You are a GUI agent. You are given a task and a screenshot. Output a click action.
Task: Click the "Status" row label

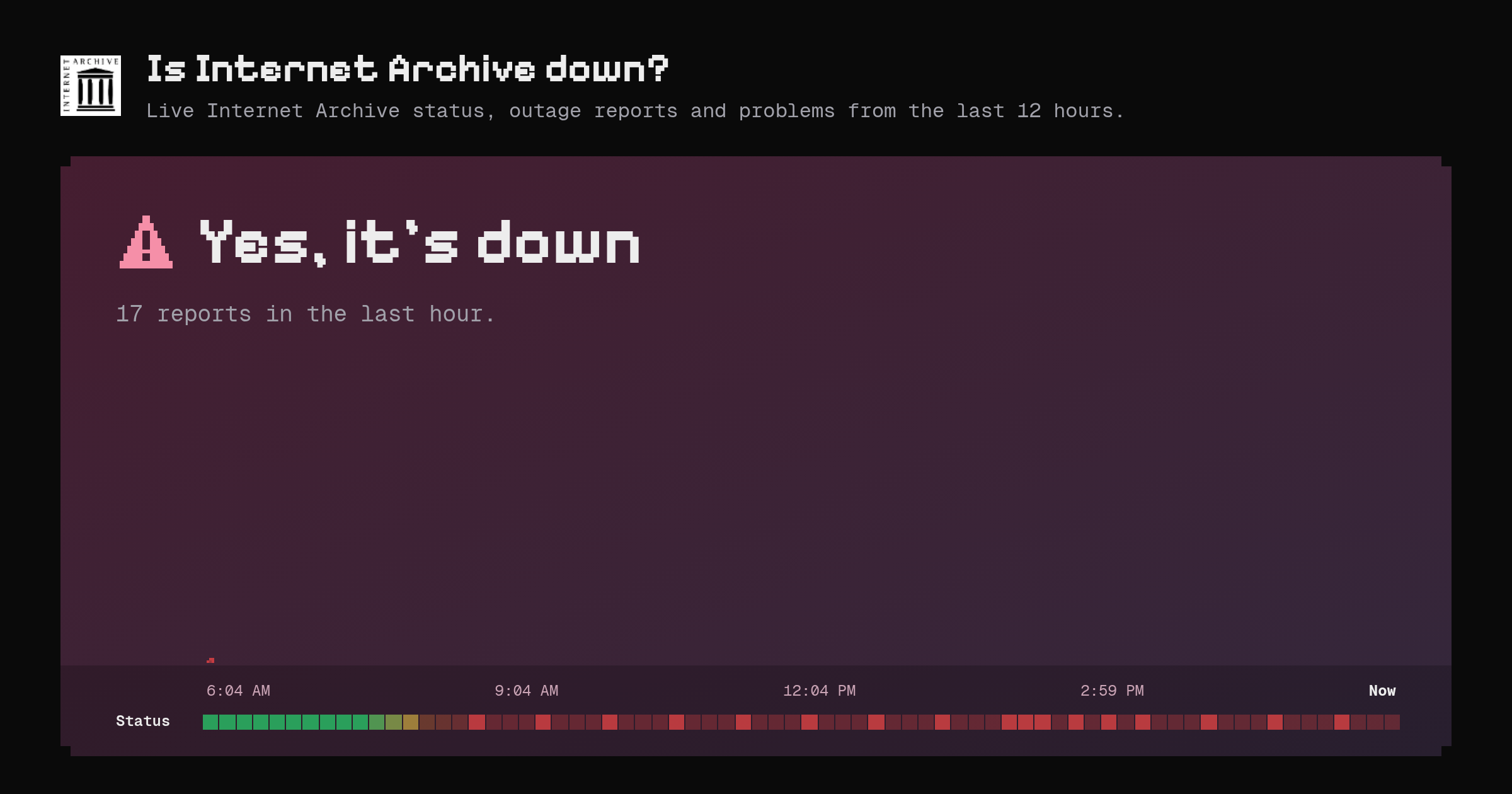pos(143,721)
